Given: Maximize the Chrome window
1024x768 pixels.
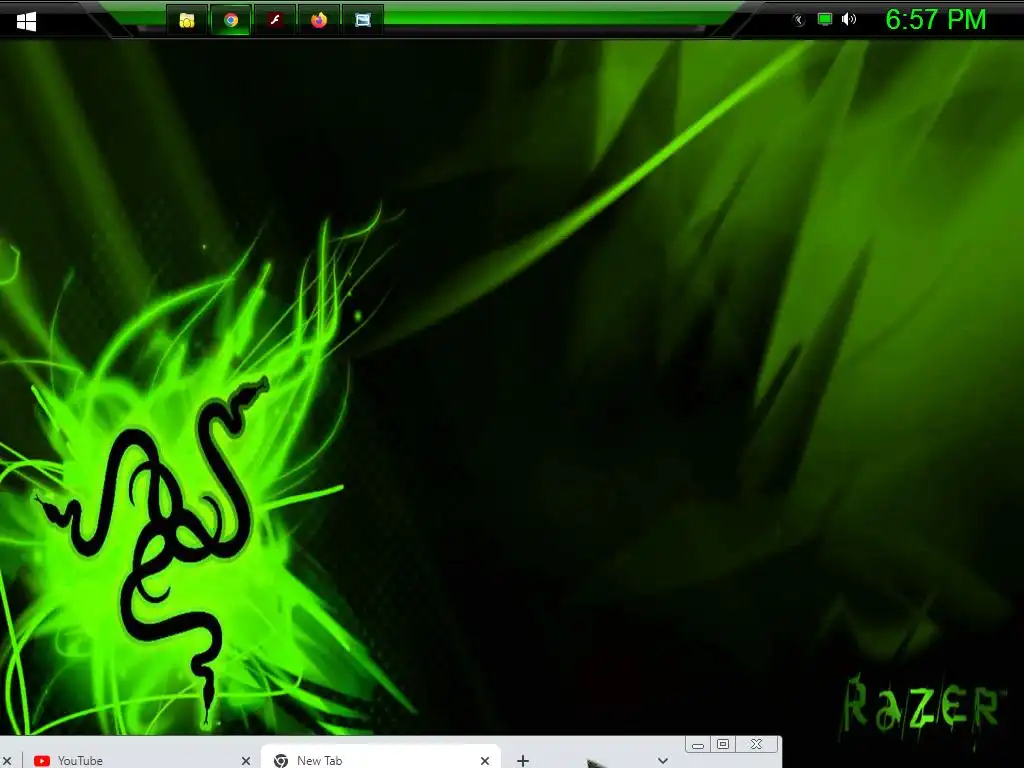Looking at the screenshot, I should tap(723, 744).
